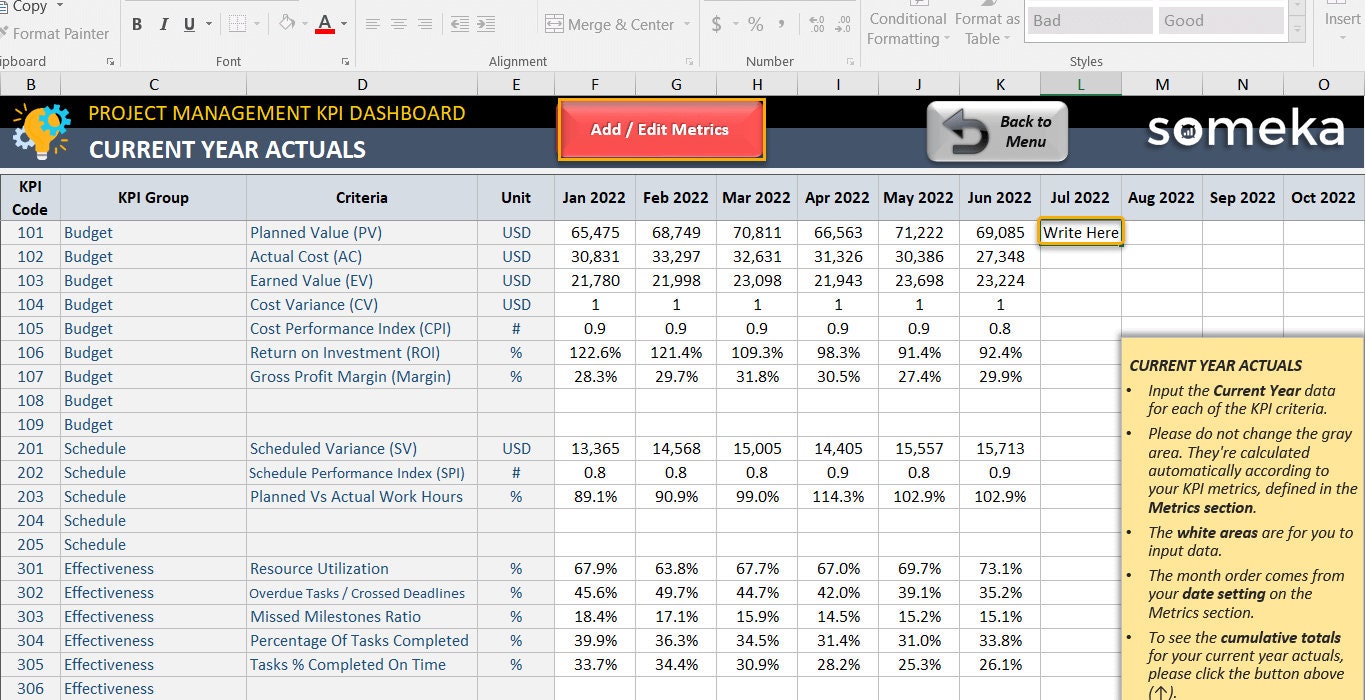Select KPI Group cell for code 301
Image resolution: width=1365 pixels, height=700 pixels.
tap(153, 569)
